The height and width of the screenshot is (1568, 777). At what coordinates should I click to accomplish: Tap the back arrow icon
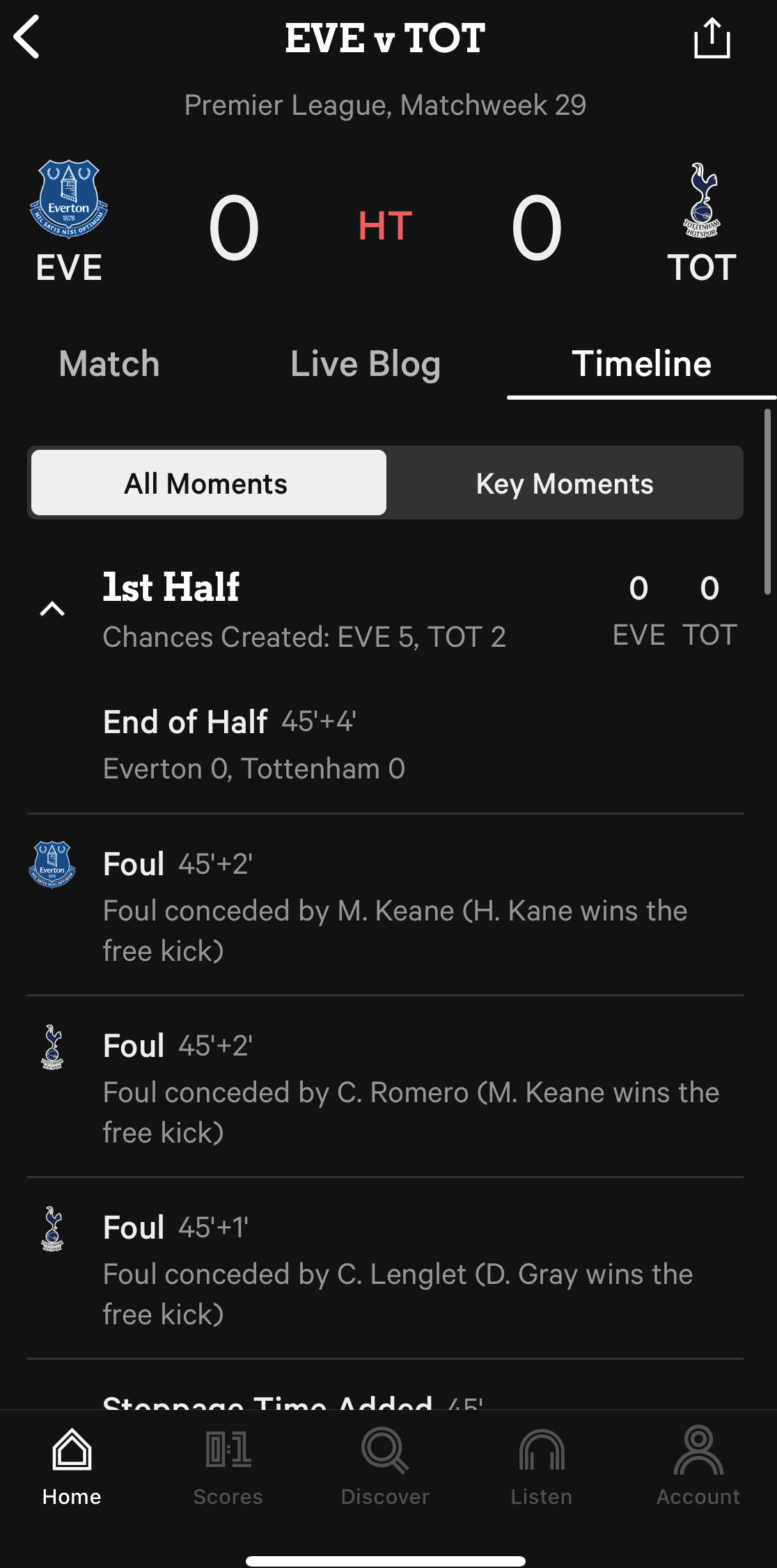pyautogui.click(x=28, y=38)
